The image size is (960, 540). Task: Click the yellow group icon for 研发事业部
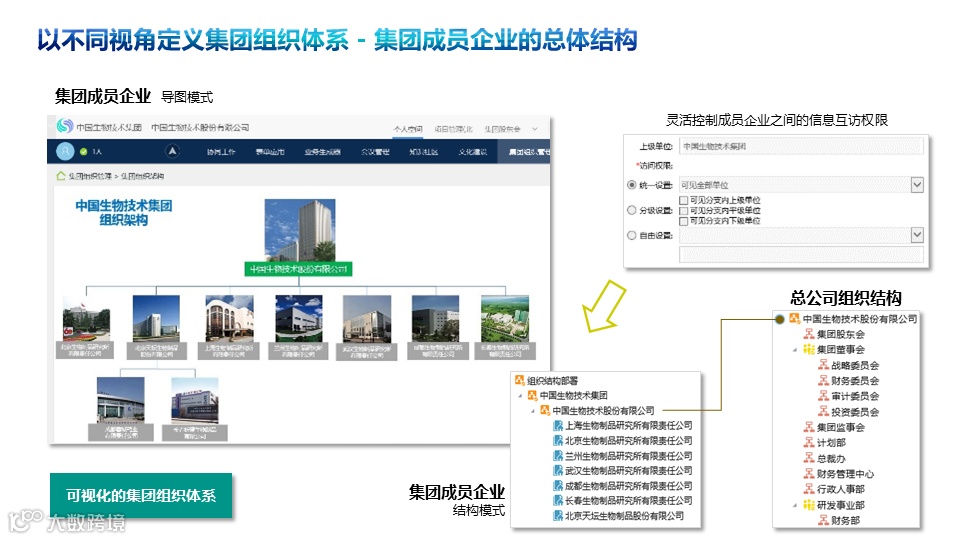tap(809, 504)
